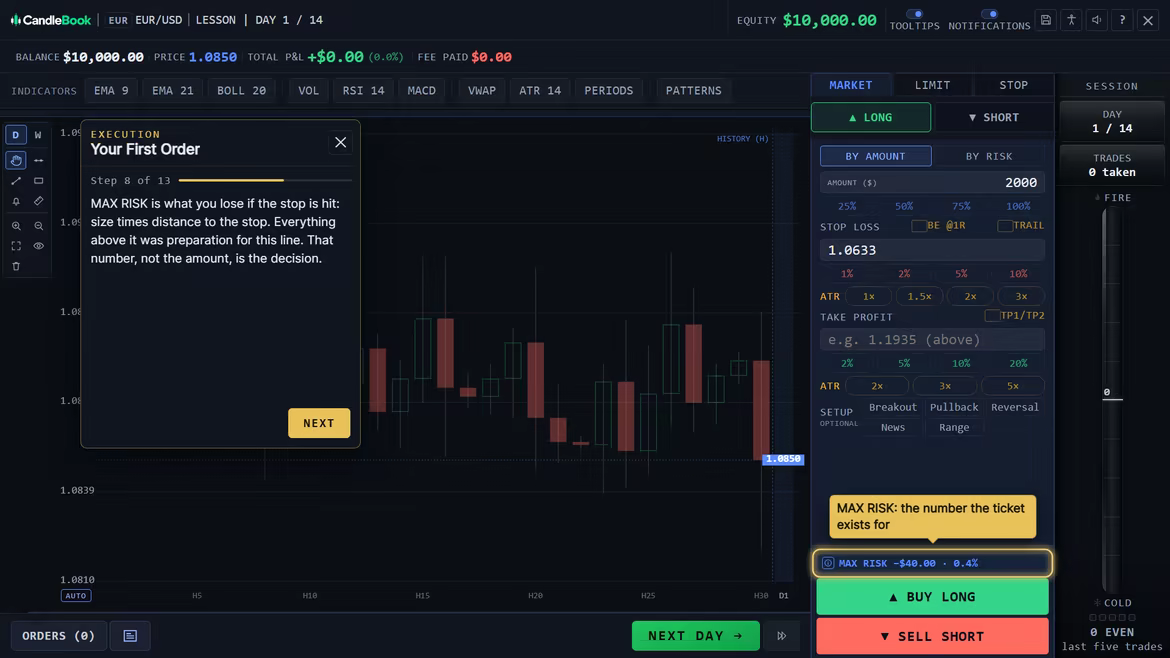Tag setup as Range
The width and height of the screenshot is (1170, 658).
click(x=954, y=427)
